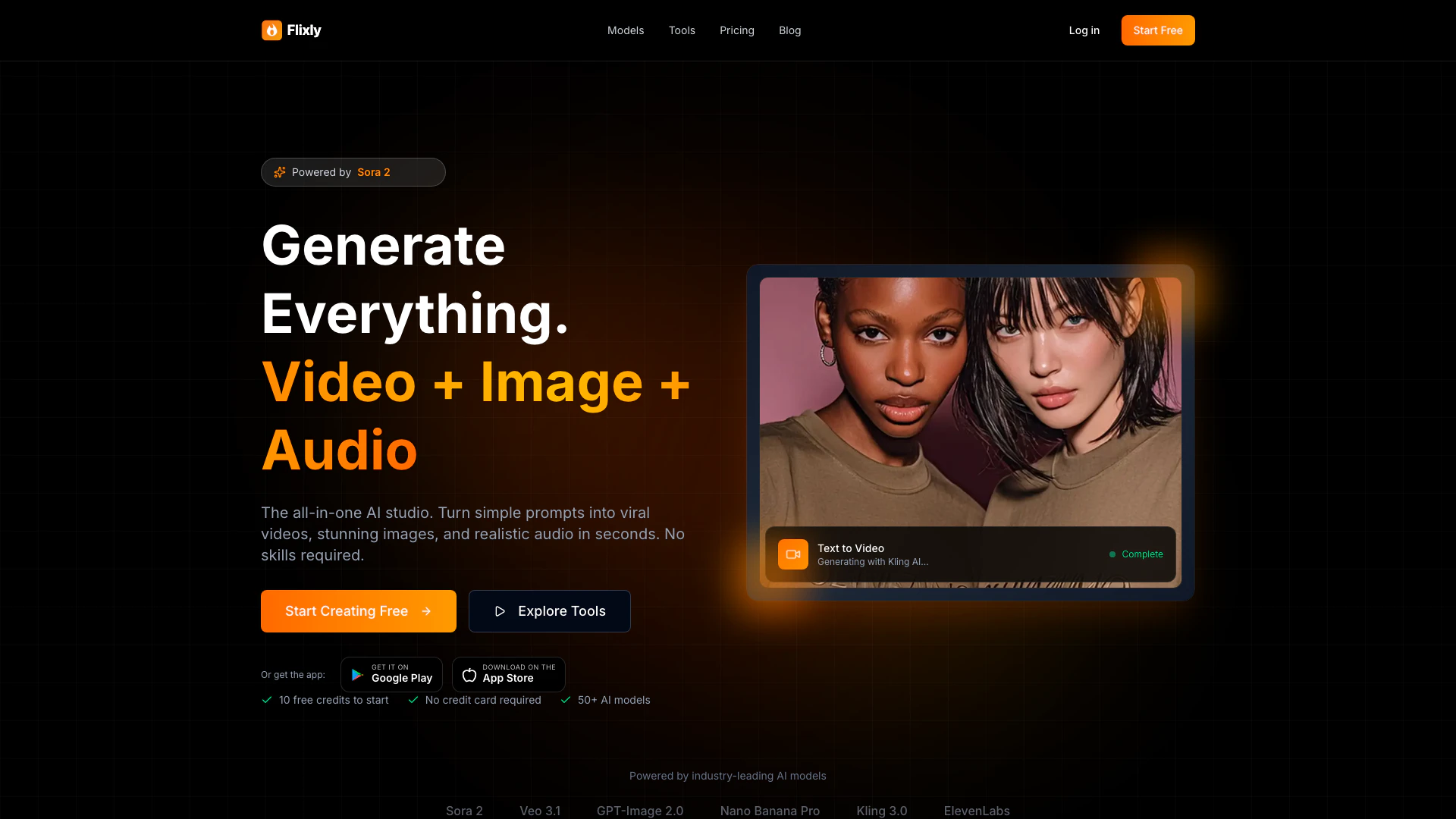The width and height of the screenshot is (1456, 819).
Task: Open the Get it on Google Play badge
Action: point(391,674)
